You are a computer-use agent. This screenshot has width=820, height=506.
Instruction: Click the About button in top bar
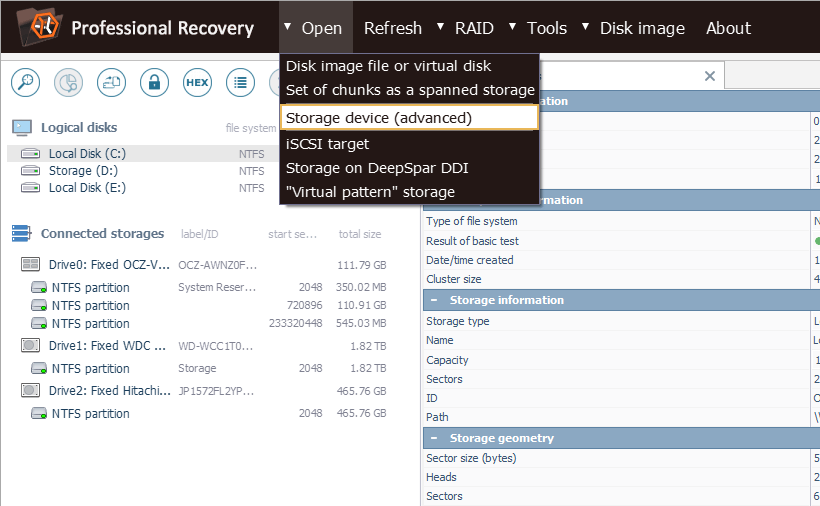click(x=728, y=28)
